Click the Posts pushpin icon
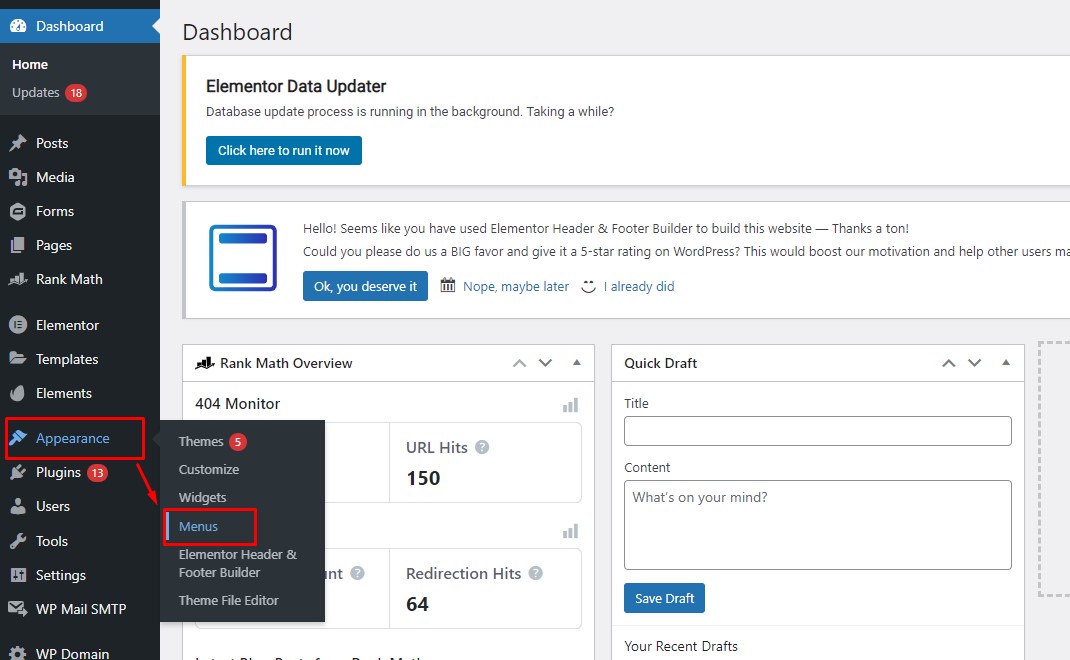The width and height of the screenshot is (1070, 660). (18, 143)
